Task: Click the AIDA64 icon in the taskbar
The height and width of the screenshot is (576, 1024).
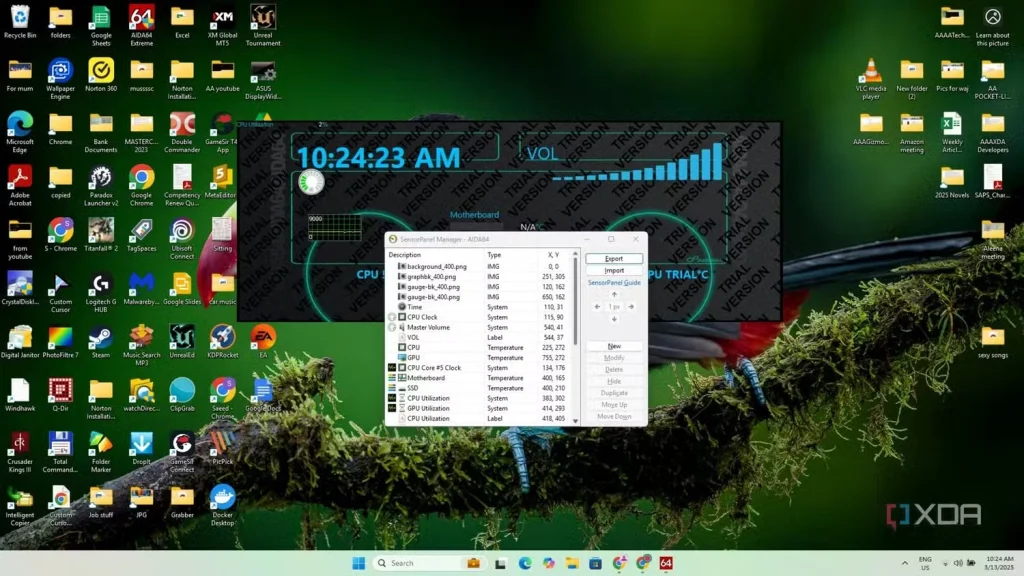Action: (666, 563)
